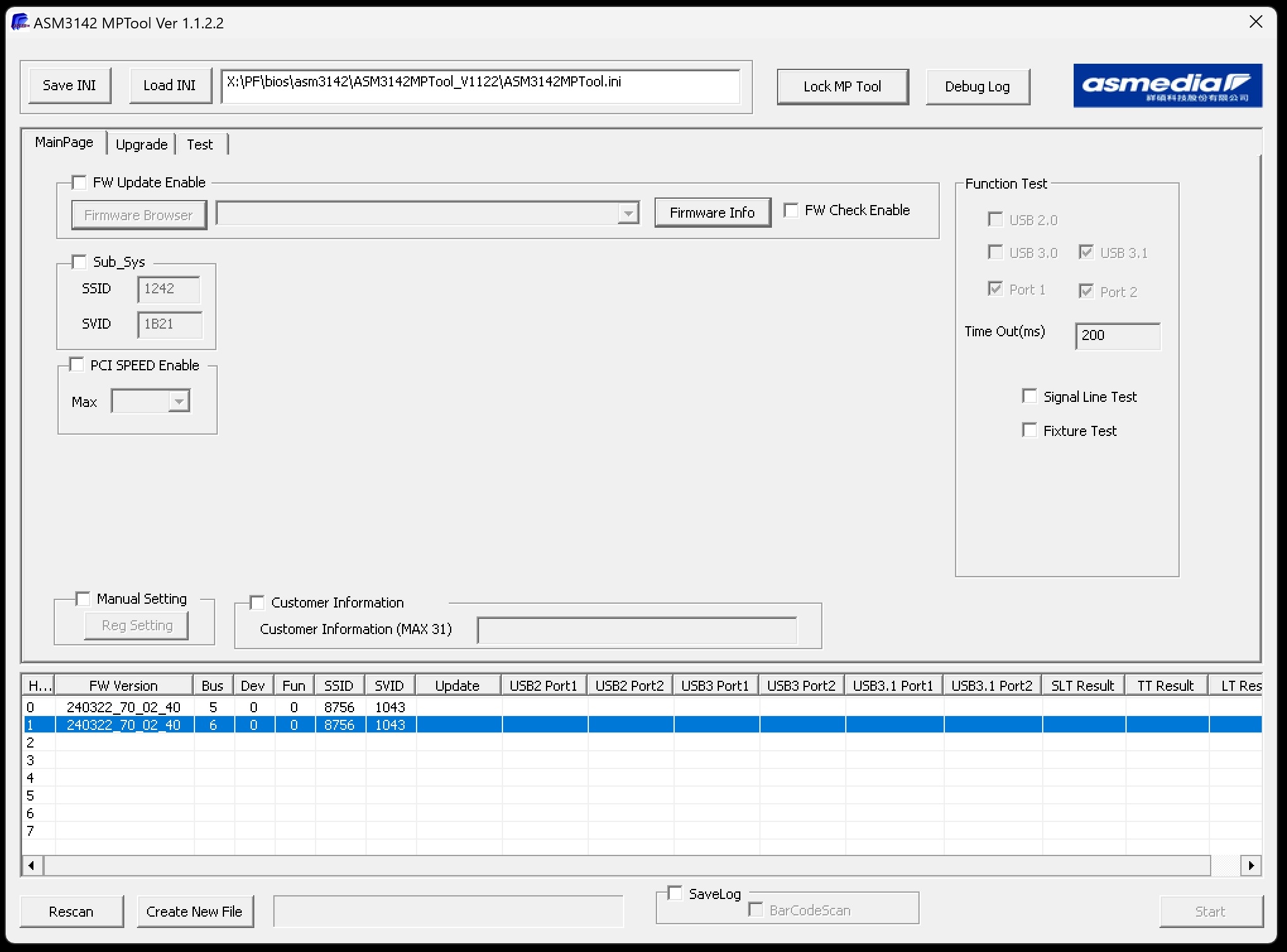Enable the FW Update Enable checkbox
The height and width of the screenshot is (952, 1287).
[80, 183]
